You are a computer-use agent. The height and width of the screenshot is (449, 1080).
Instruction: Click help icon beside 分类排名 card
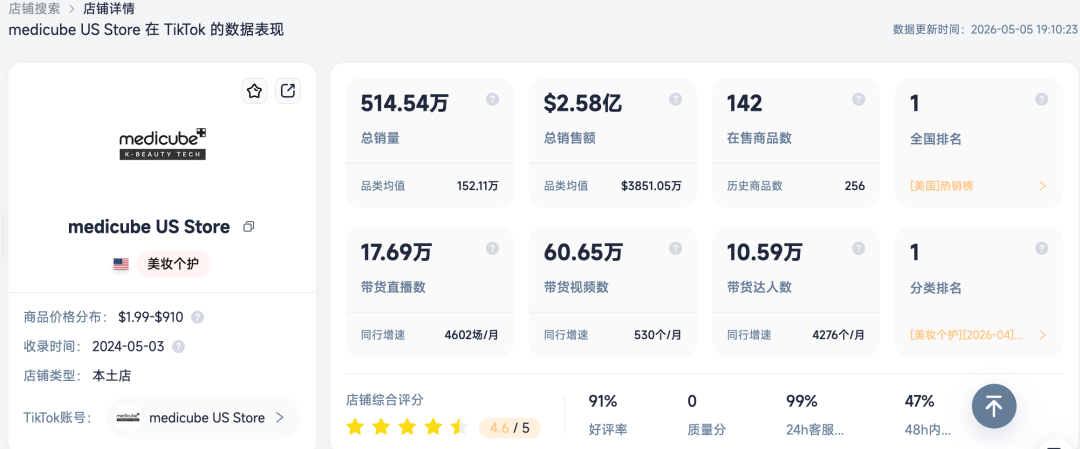[x=1041, y=248]
